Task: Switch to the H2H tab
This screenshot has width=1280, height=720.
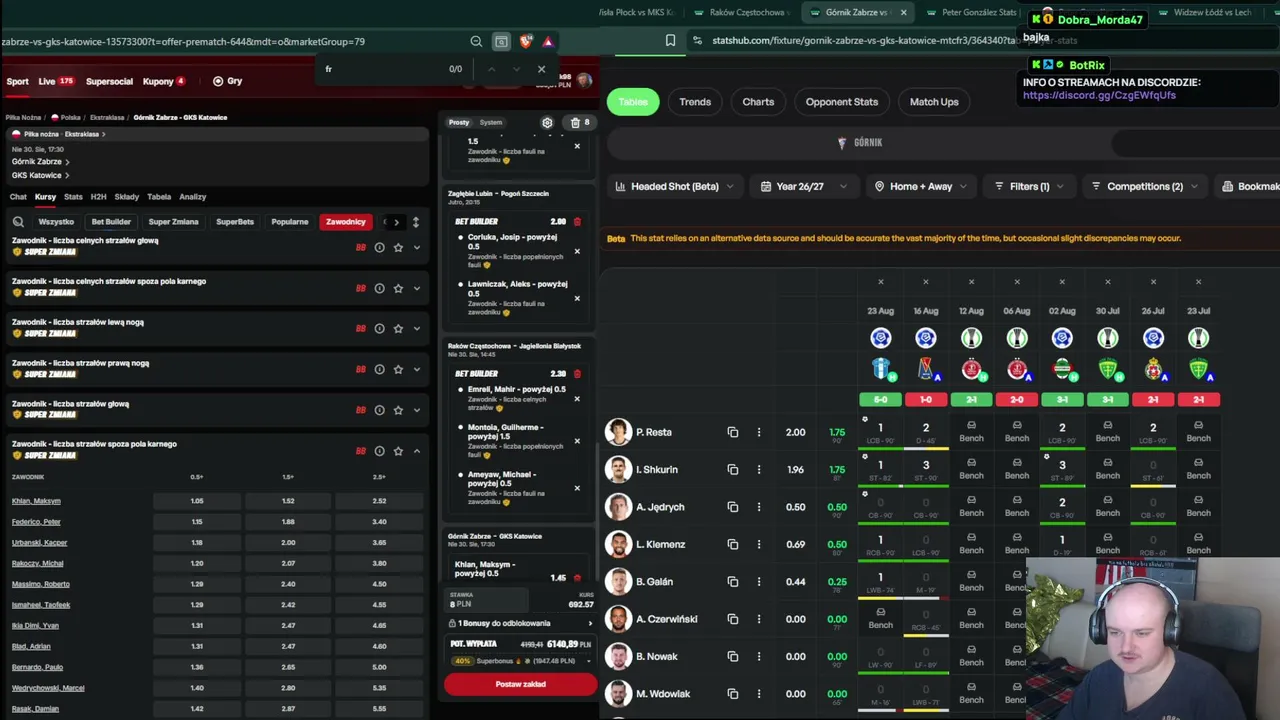Action: click(98, 197)
